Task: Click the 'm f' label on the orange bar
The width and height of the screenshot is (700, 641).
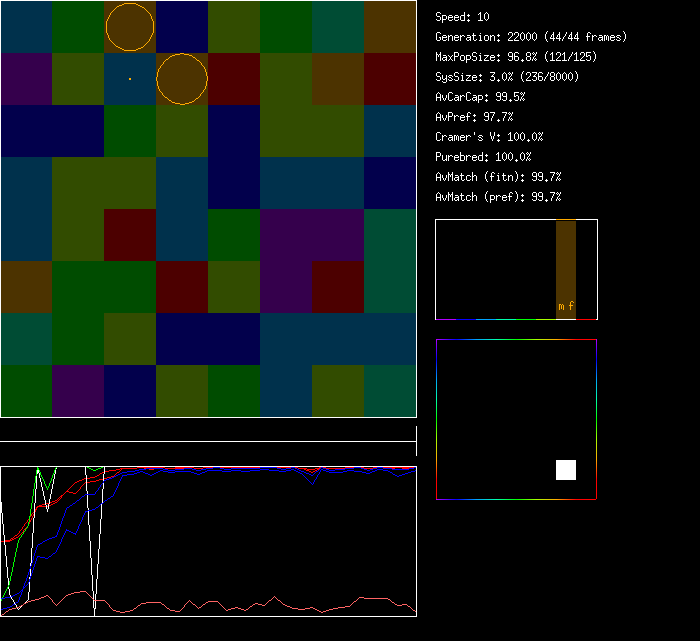Action: click(x=566, y=306)
